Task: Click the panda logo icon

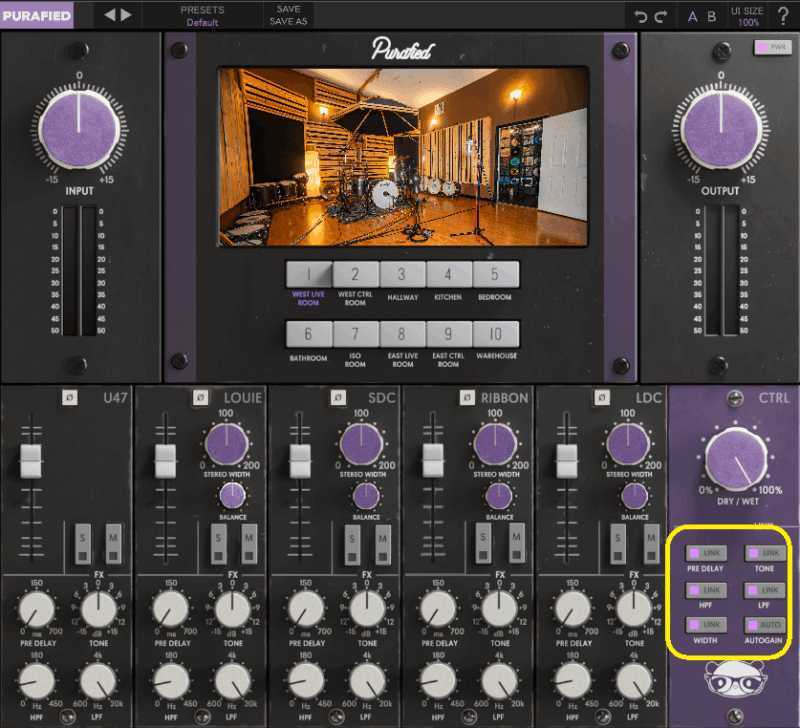Action: pos(733,680)
